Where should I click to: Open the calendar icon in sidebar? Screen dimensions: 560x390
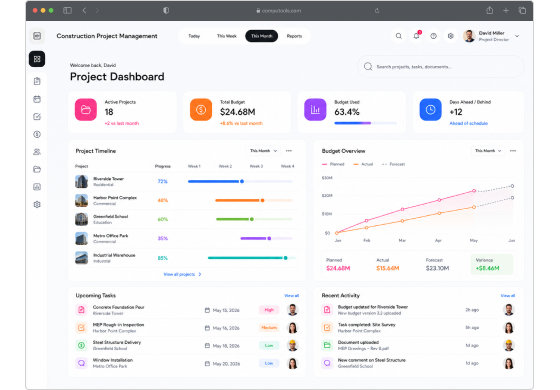pyautogui.click(x=37, y=99)
